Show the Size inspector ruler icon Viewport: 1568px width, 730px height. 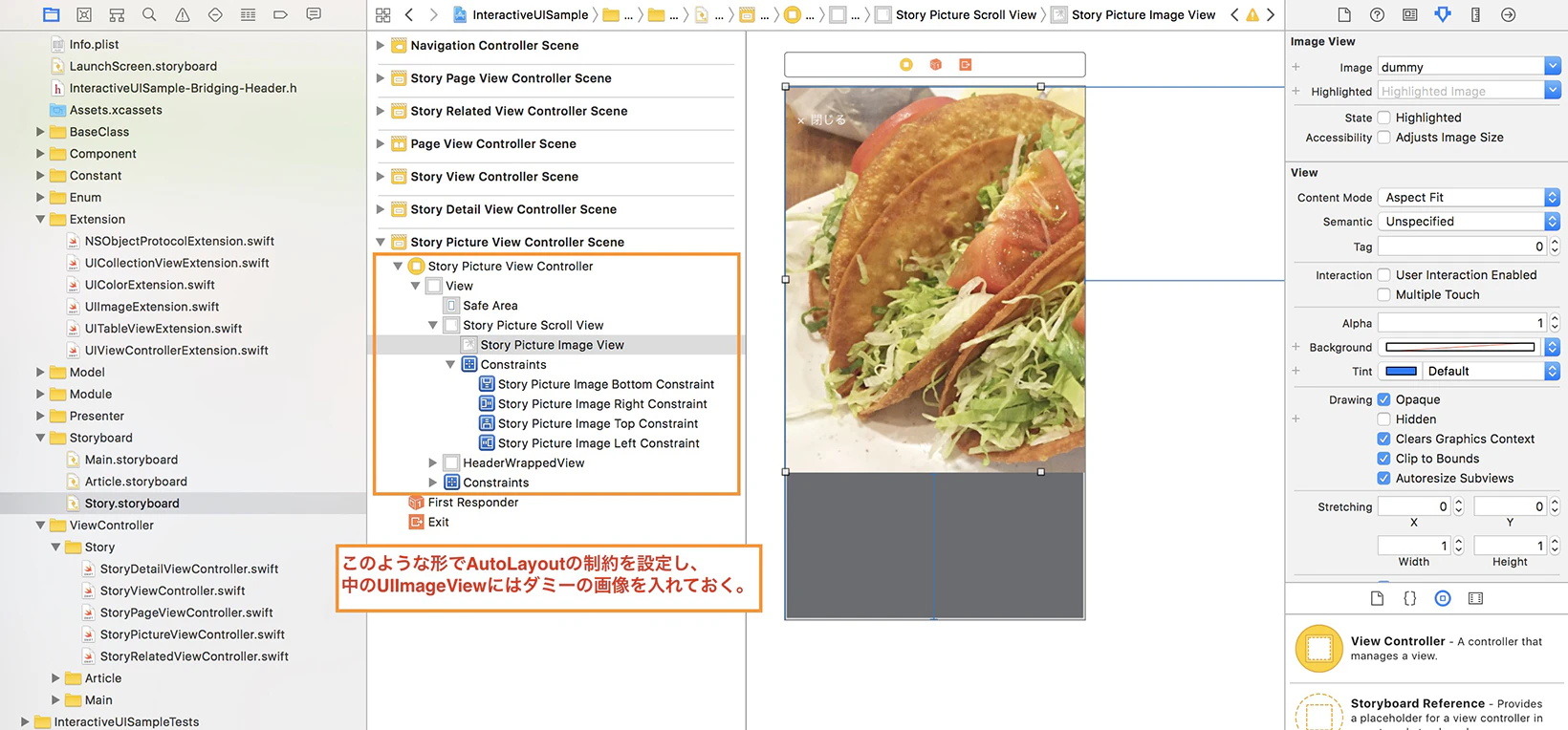pyautogui.click(x=1475, y=14)
